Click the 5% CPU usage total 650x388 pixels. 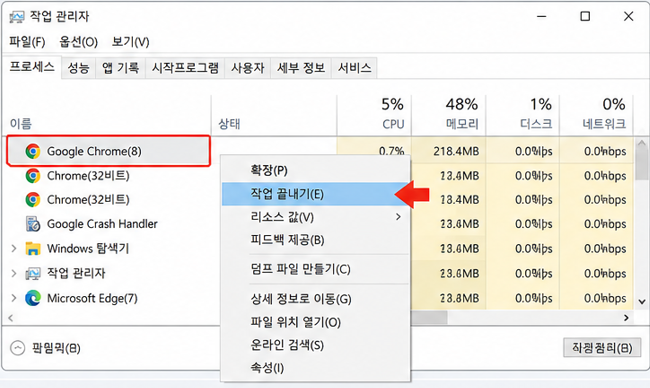point(393,104)
